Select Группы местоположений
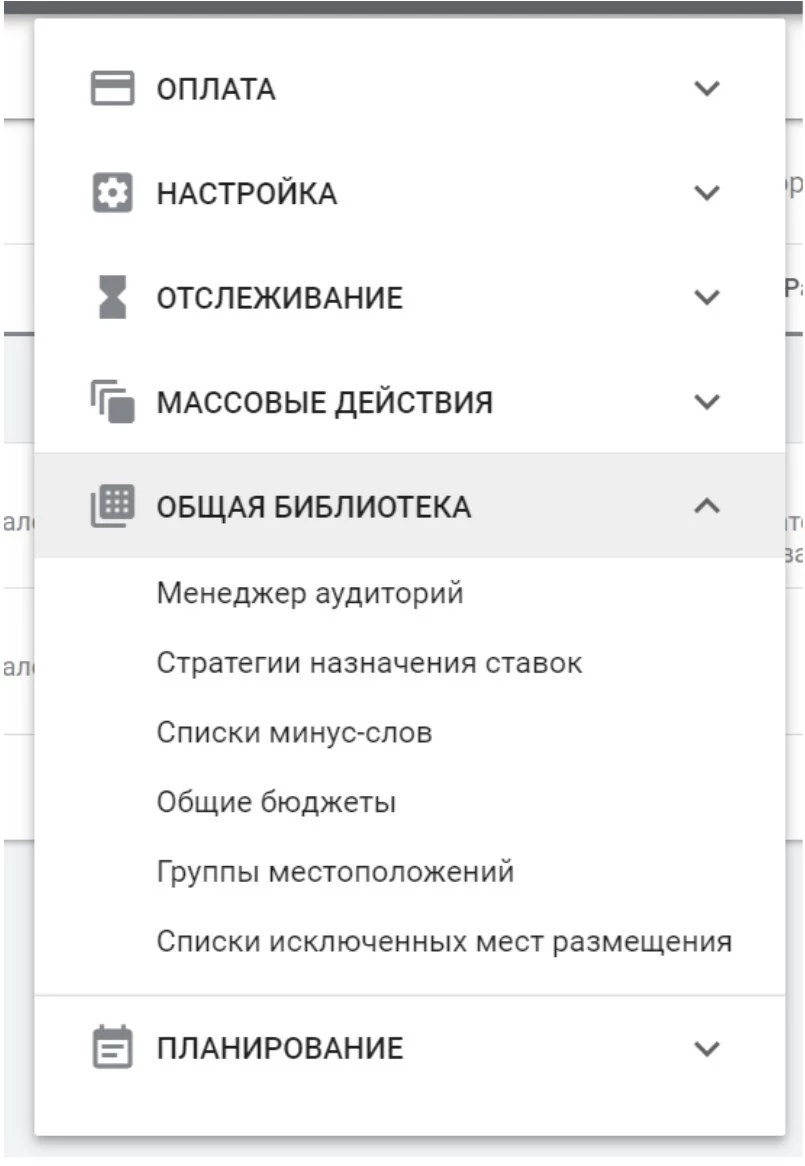The height and width of the screenshot is (1166, 805). (x=335, y=872)
